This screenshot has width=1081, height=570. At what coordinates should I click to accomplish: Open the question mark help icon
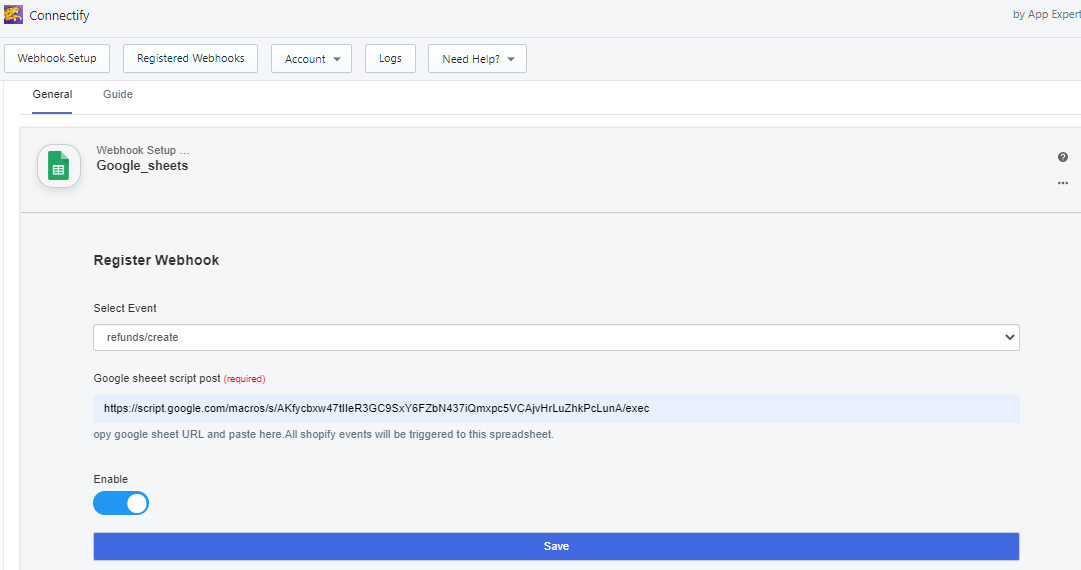point(1062,157)
